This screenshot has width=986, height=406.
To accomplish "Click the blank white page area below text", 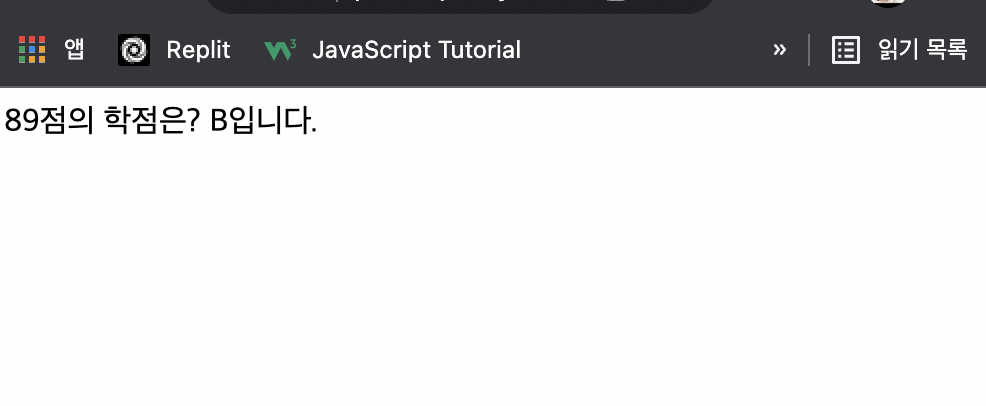I will [x=490, y=280].
